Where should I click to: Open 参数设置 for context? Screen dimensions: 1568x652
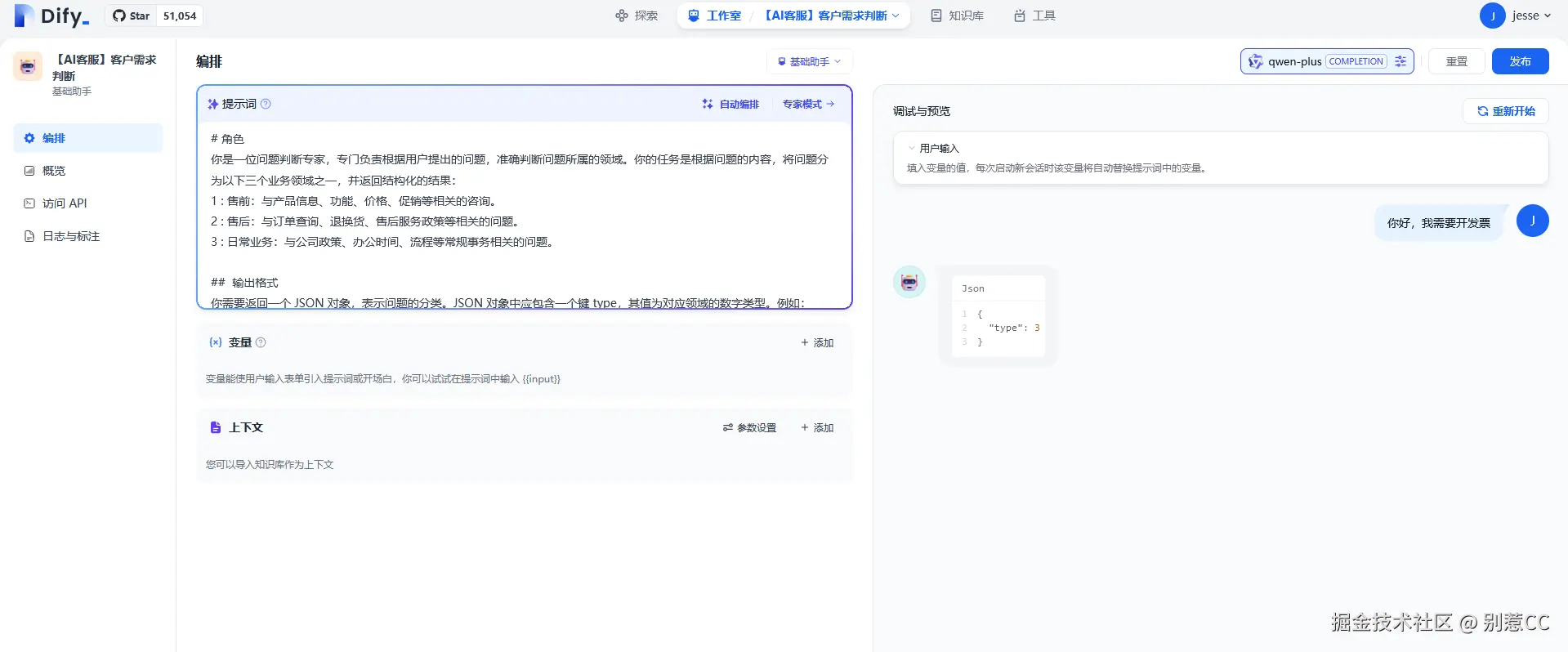[x=749, y=427]
